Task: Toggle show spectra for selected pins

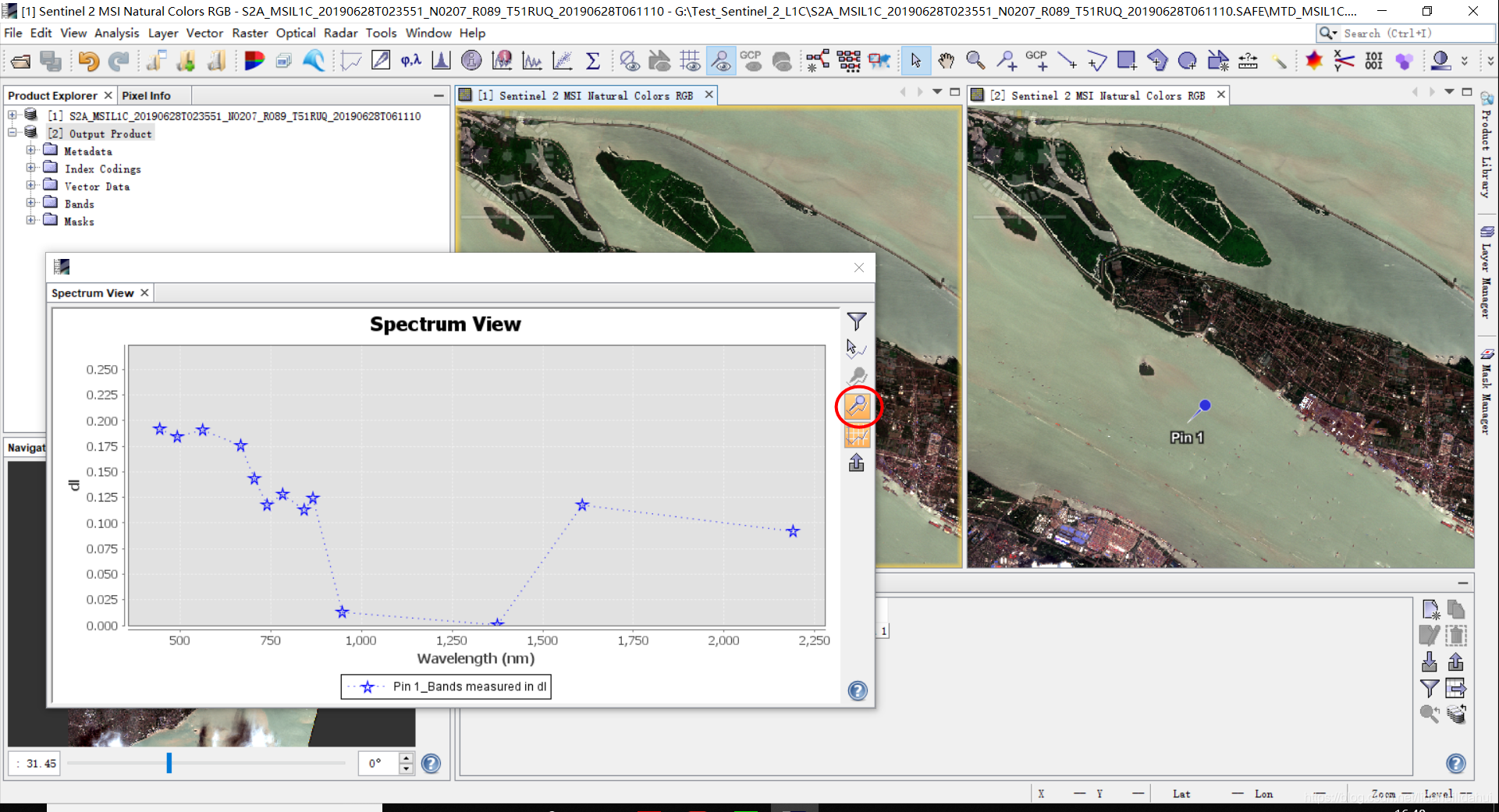Action: [x=857, y=376]
